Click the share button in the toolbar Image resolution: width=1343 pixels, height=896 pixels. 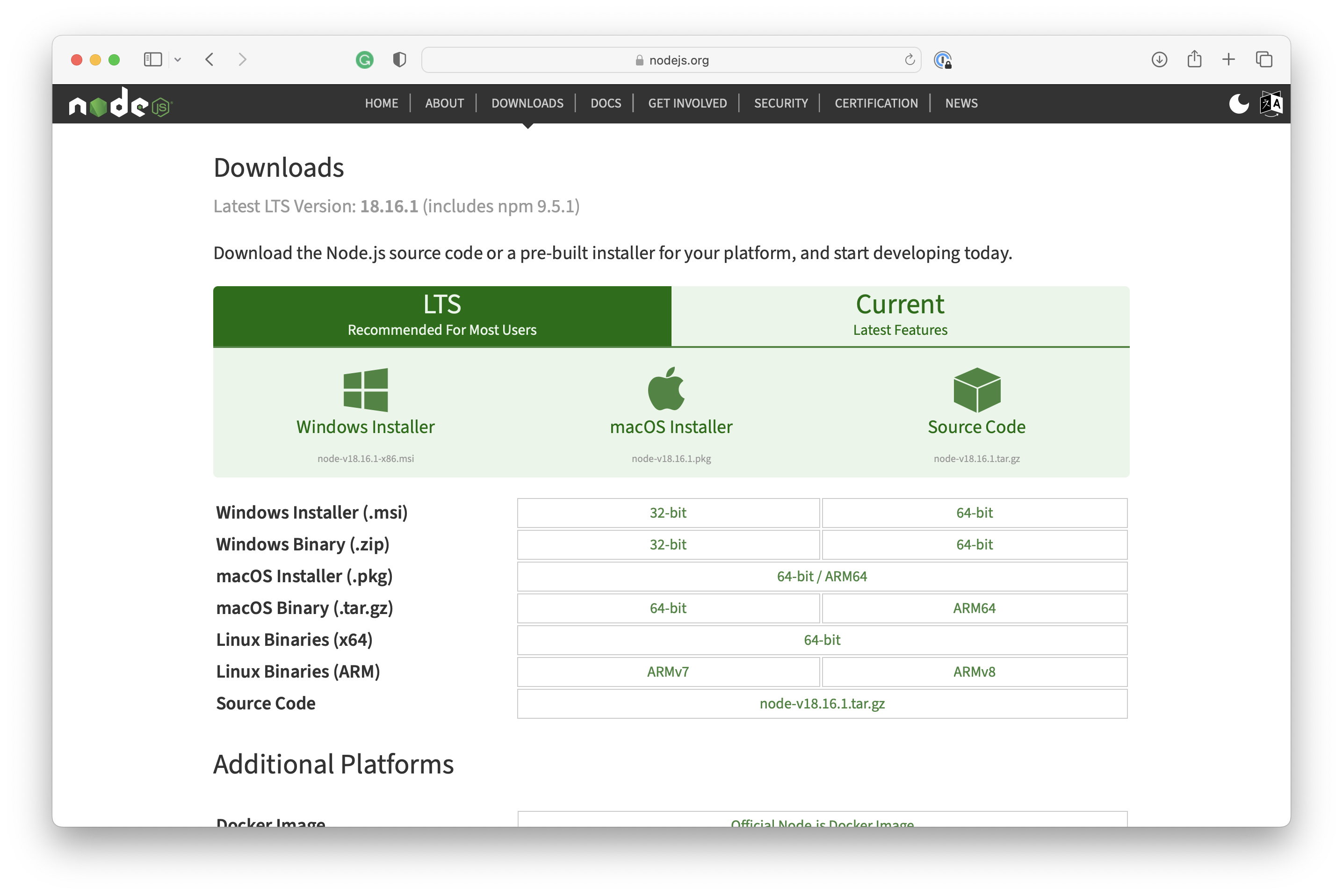pos(1194,59)
